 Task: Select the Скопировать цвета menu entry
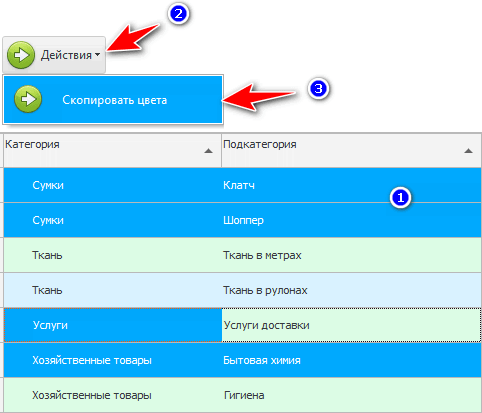pyautogui.click(x=113, y=100)
